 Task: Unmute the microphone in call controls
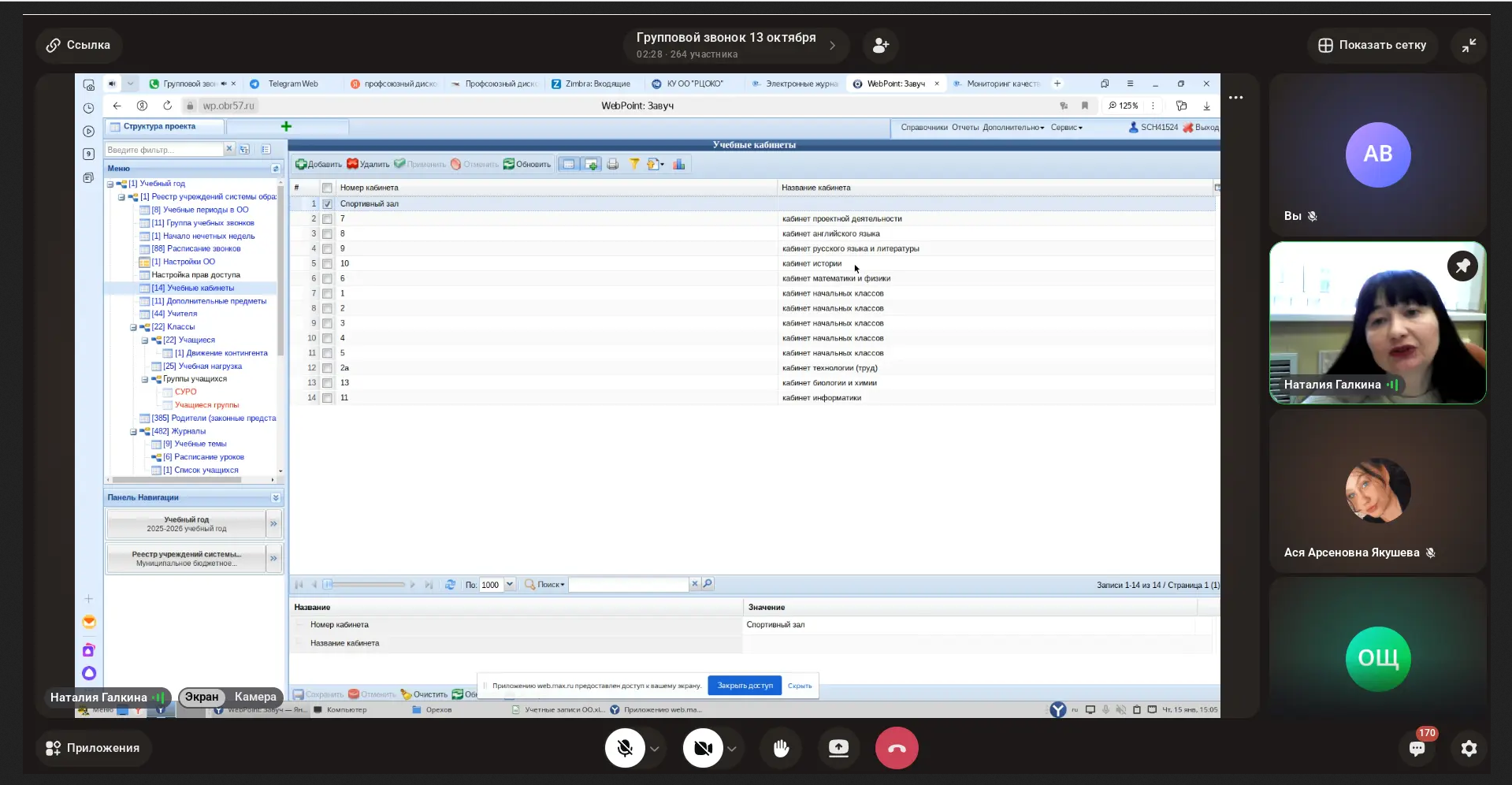tap(625, 748)
